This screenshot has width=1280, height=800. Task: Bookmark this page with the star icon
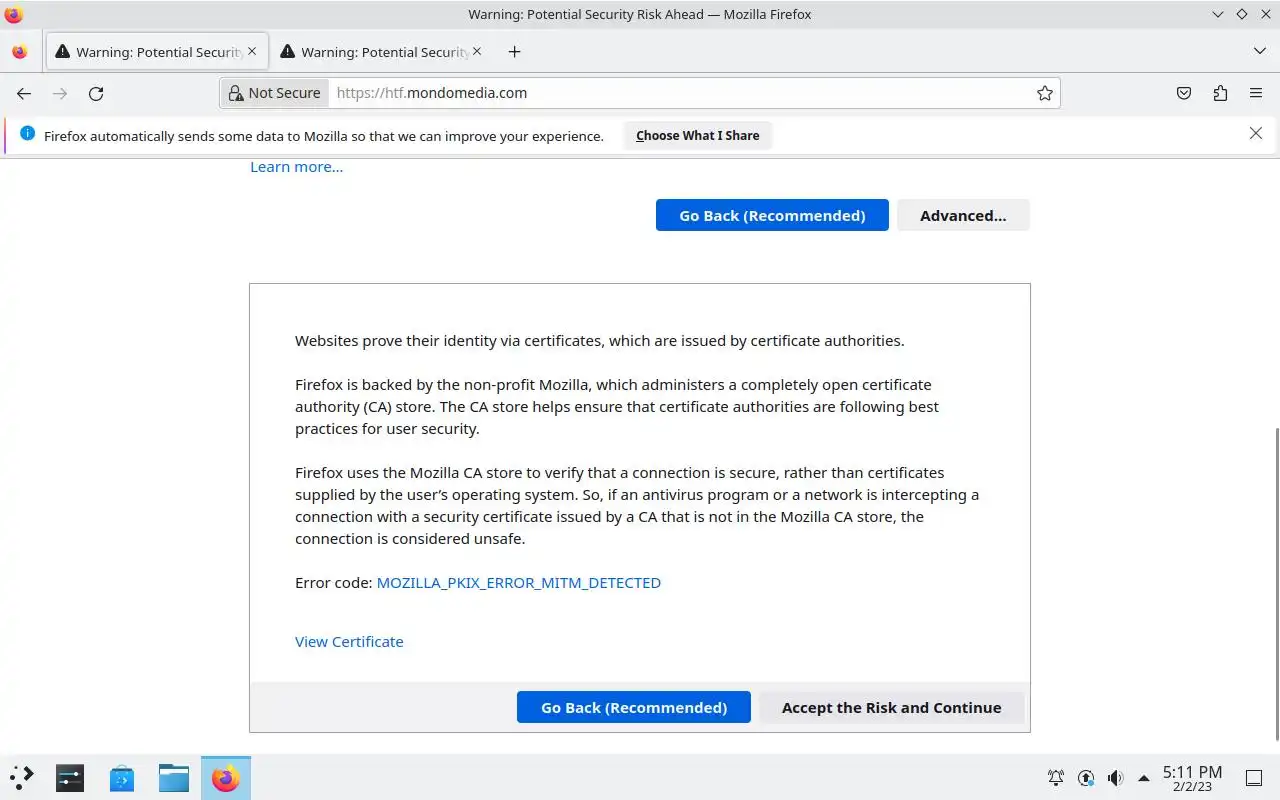click(x=1045, y=93)
